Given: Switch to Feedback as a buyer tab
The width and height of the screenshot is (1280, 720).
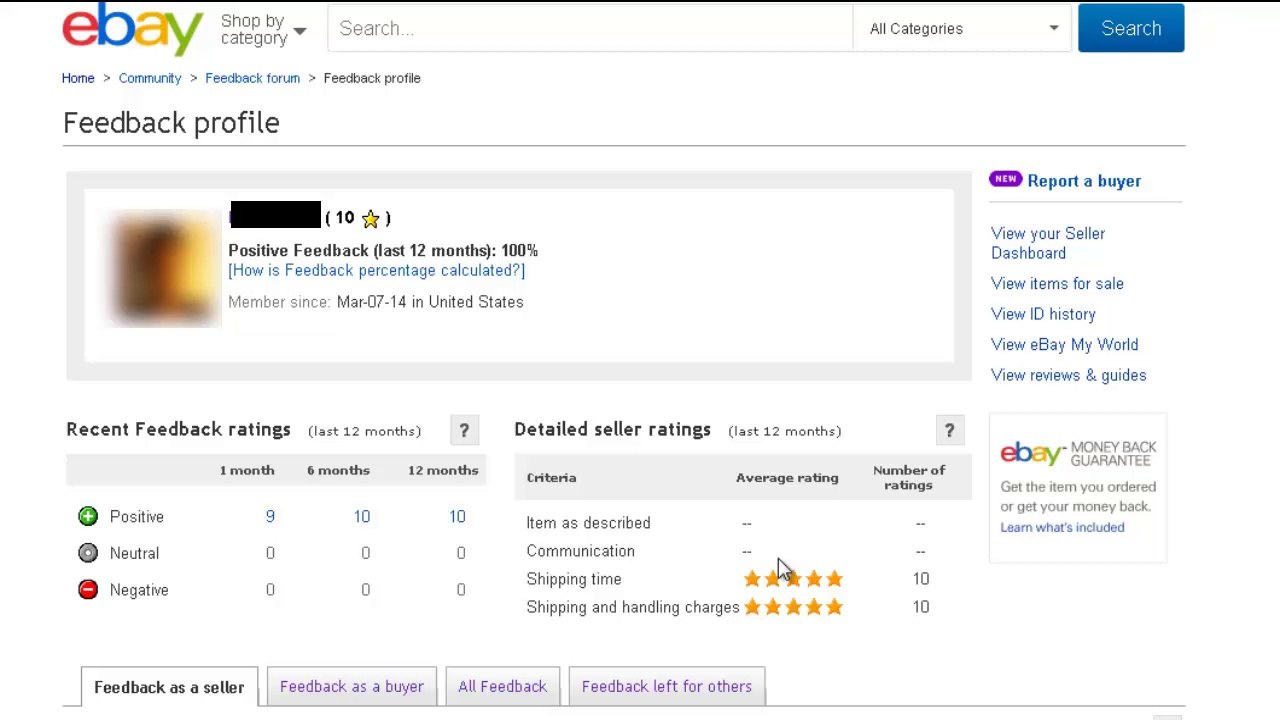Looking at the screenshot, I should (352, 686).
